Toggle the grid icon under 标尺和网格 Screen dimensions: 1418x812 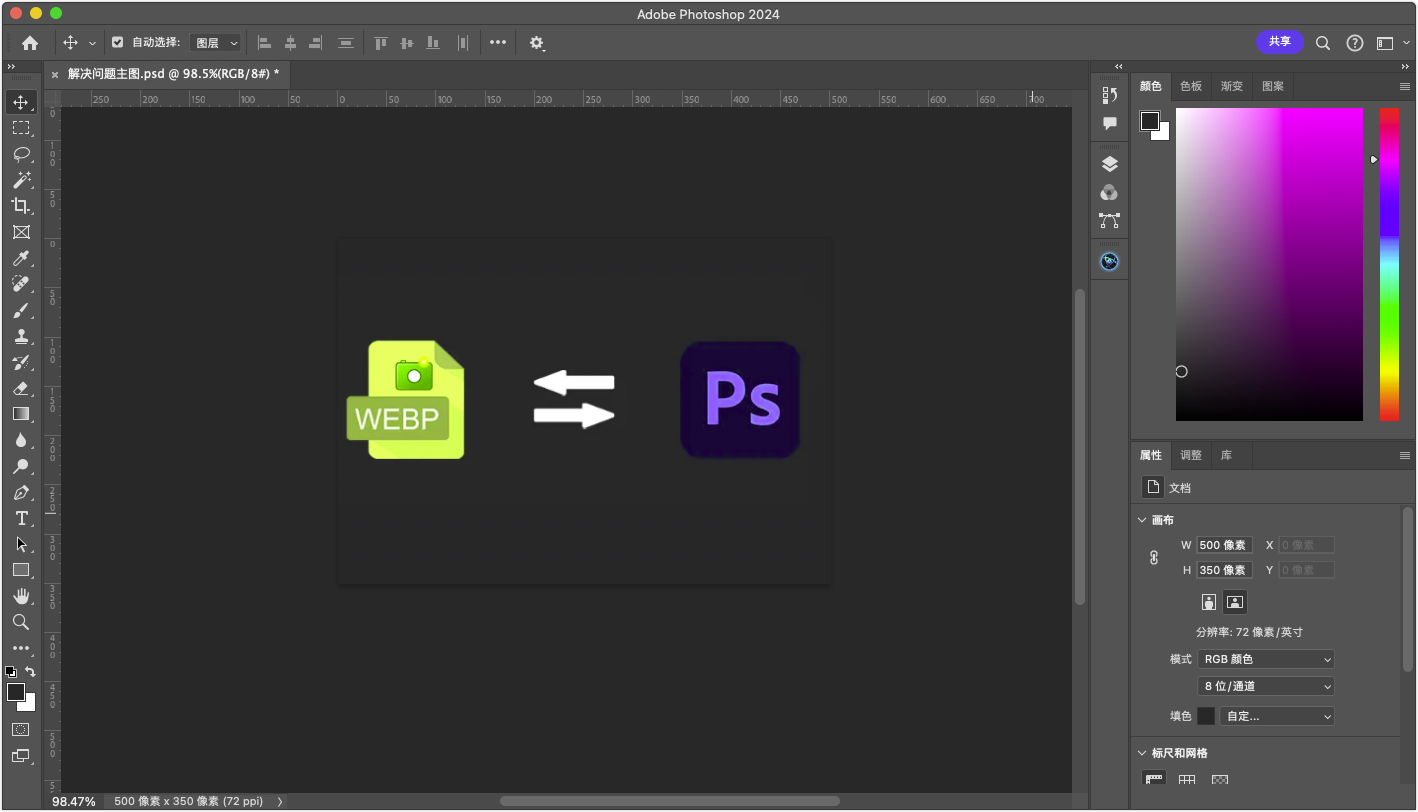[x=1187, y=780]
